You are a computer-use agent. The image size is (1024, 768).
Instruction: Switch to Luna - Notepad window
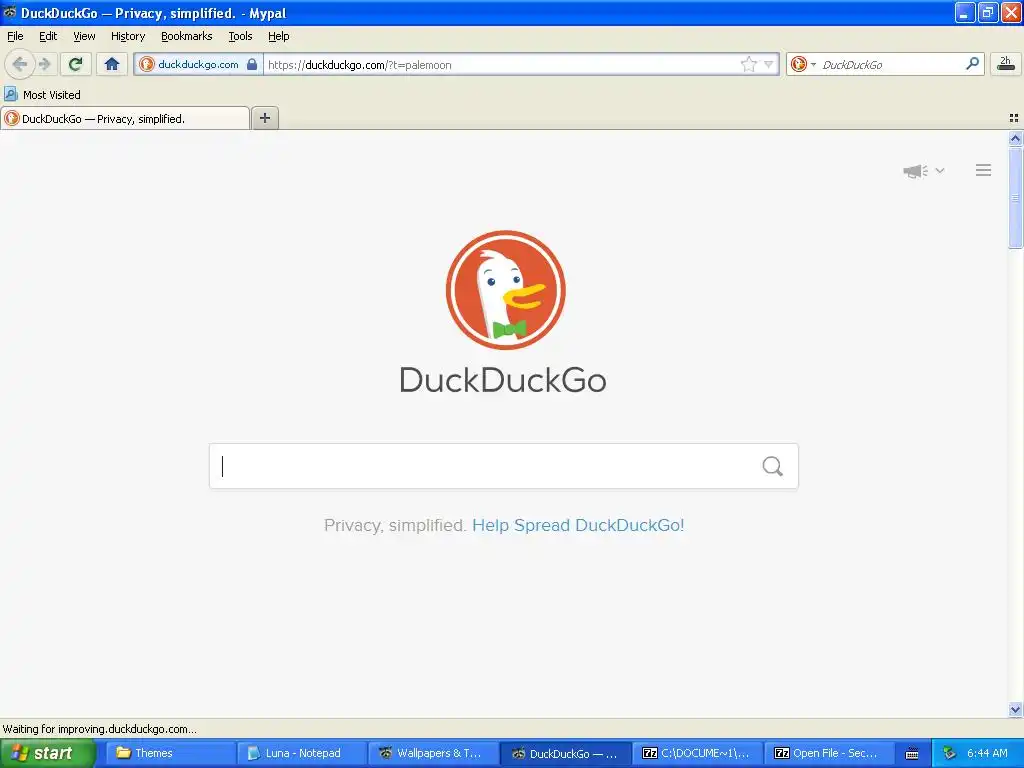click(x=300, y=753)
